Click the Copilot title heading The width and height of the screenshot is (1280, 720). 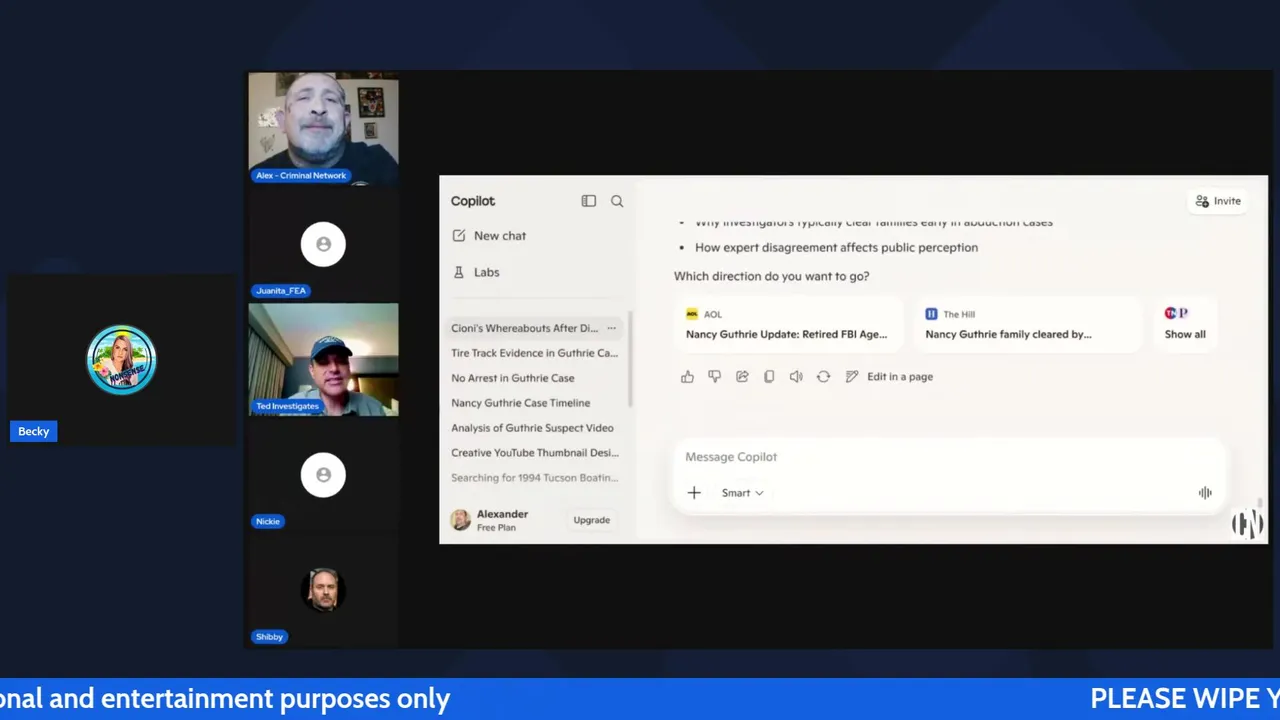[473, 201]
